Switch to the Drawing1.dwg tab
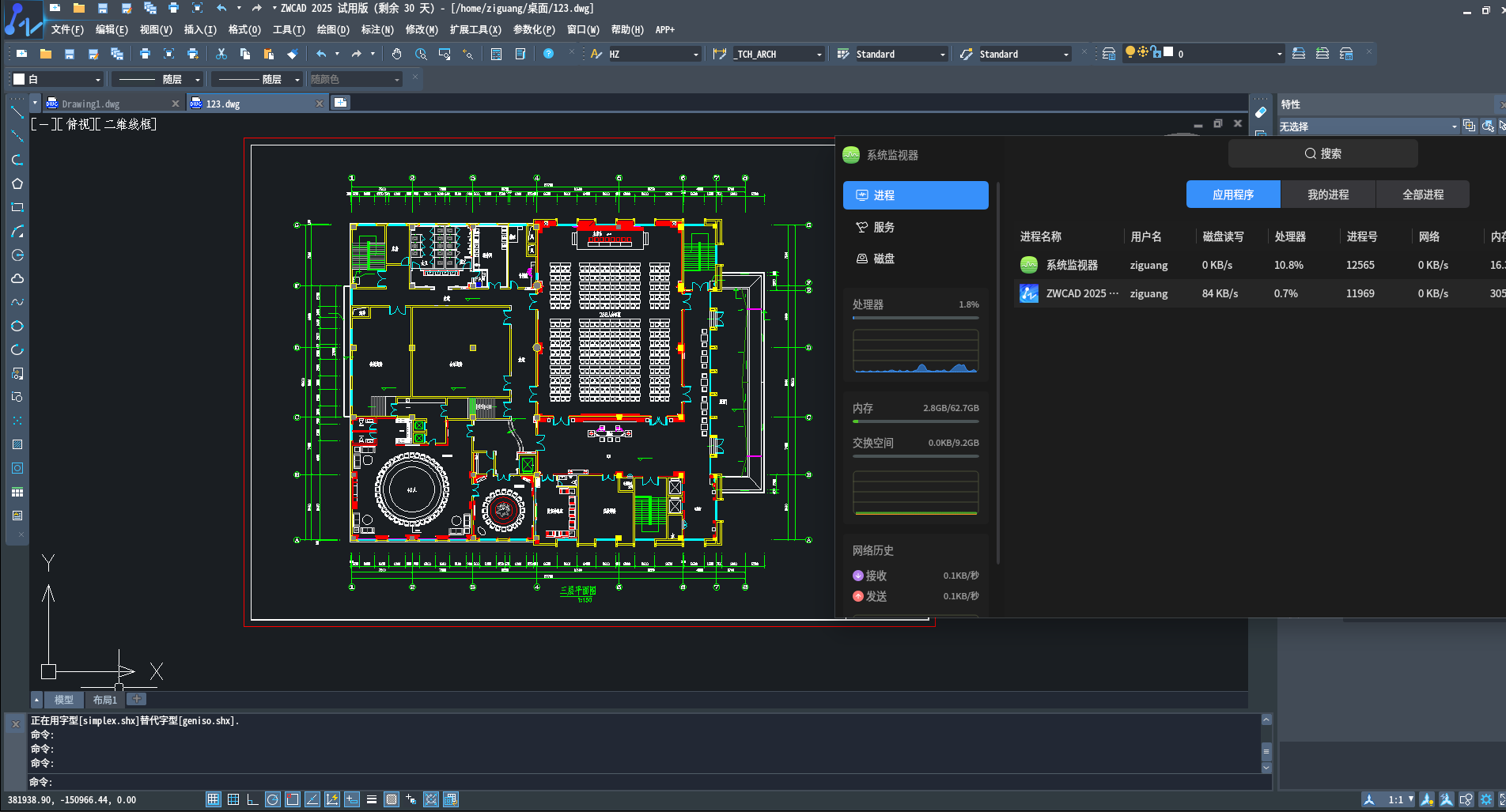The height and width of the screenshot is (812, 1506). click(x=91, y=104)
